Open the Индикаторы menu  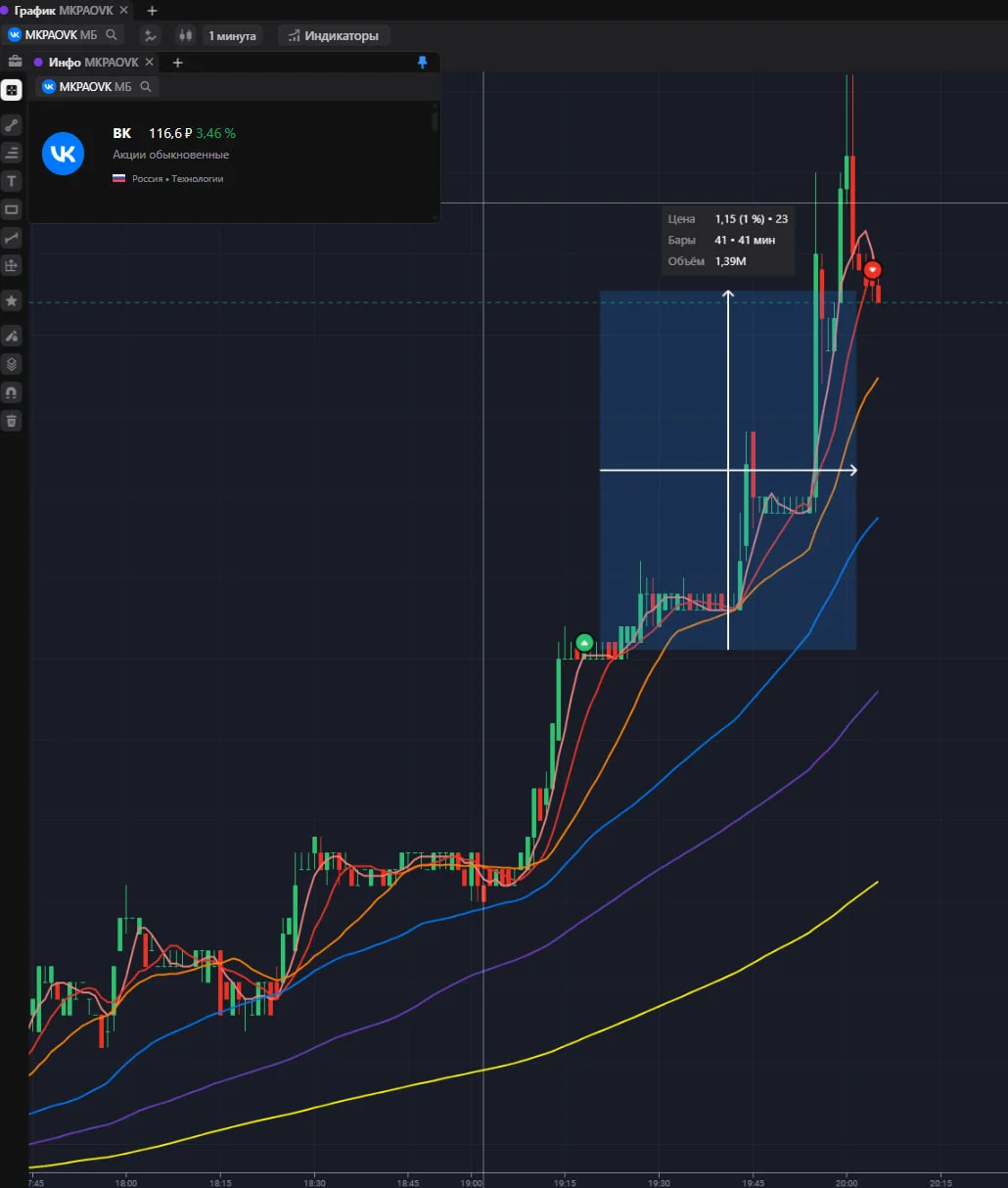[333, 35]
